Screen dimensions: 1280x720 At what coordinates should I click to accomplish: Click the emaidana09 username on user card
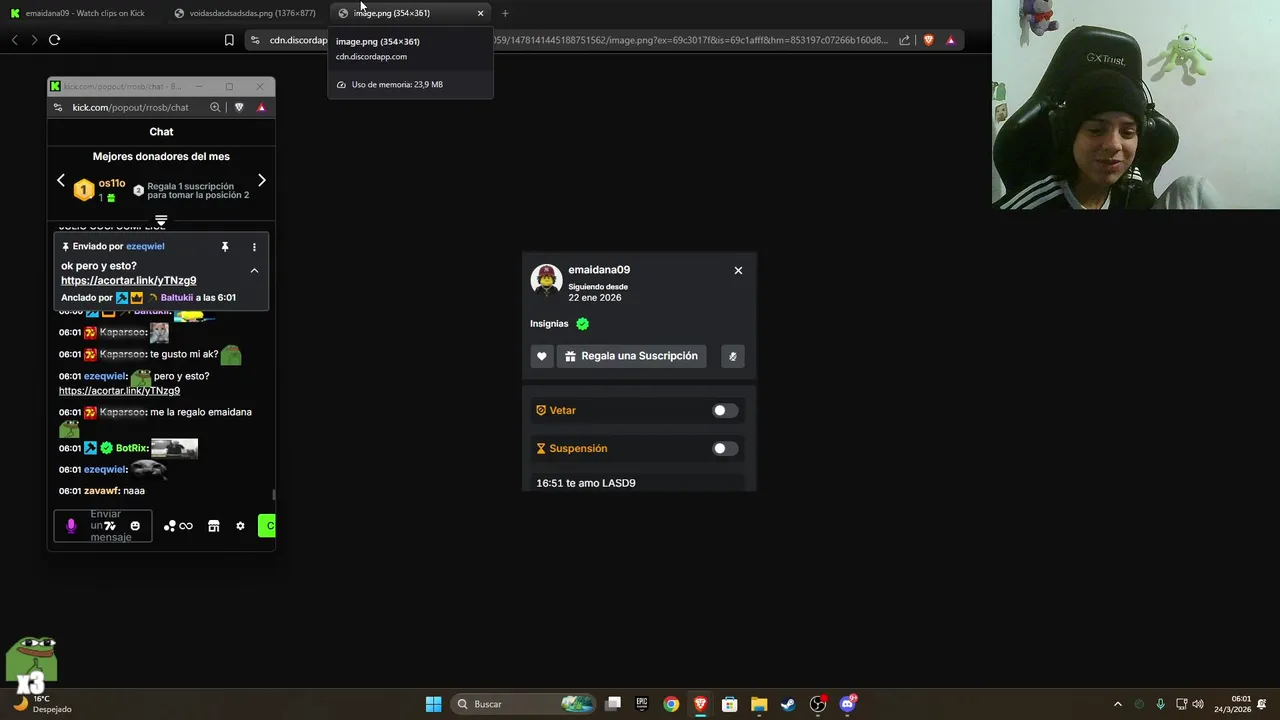(x=599, y=270)
